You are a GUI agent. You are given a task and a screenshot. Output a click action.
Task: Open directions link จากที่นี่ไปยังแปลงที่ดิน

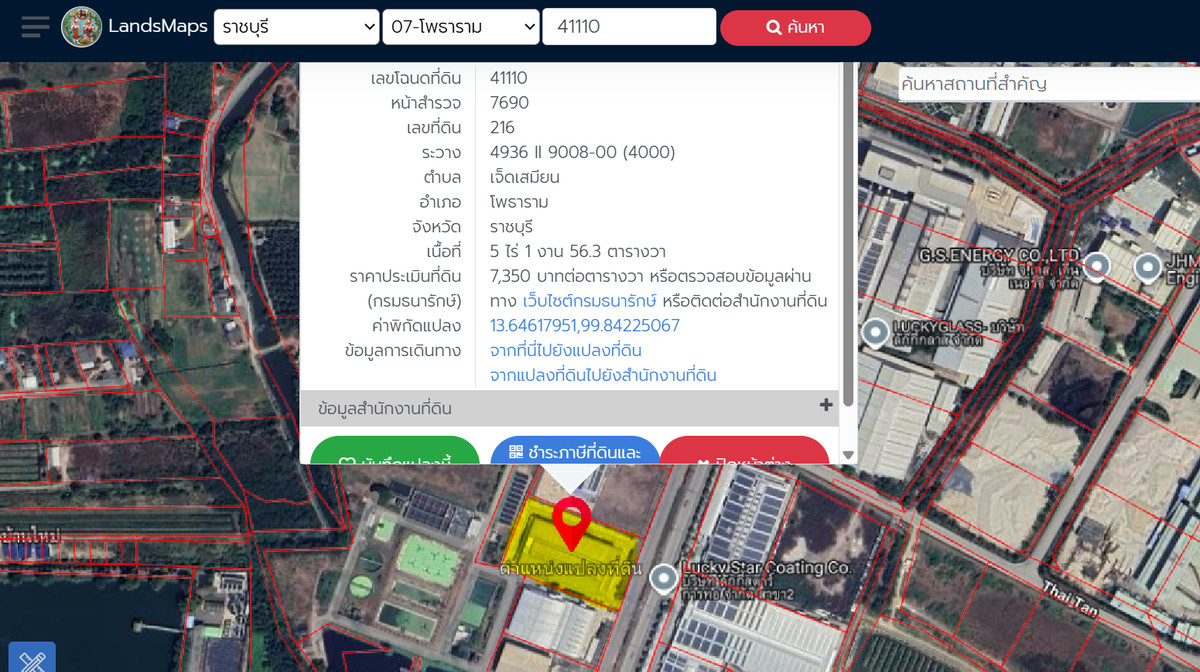click(565, 351)
